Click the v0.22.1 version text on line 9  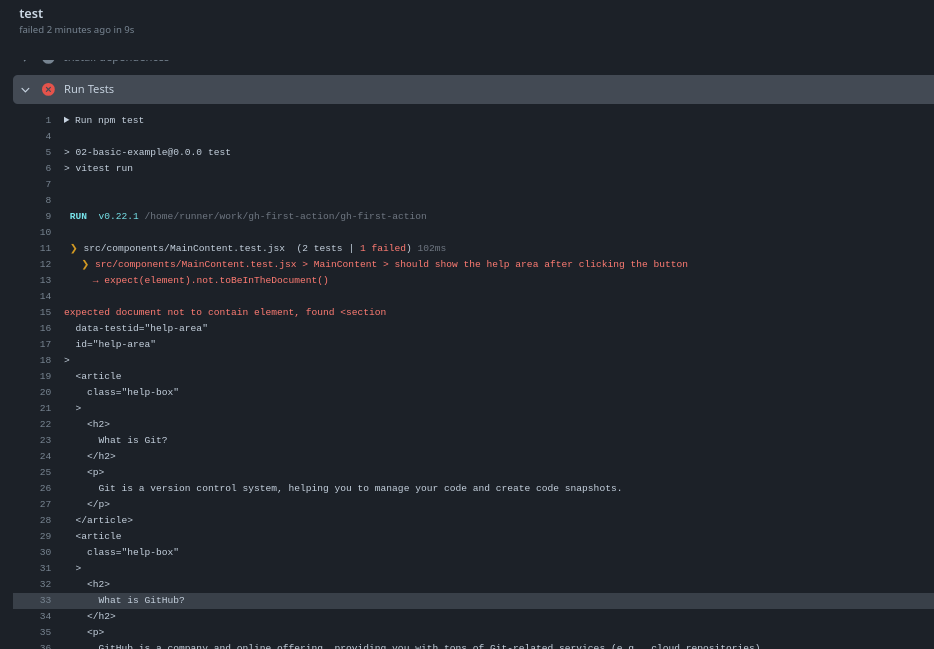point(118,216)
